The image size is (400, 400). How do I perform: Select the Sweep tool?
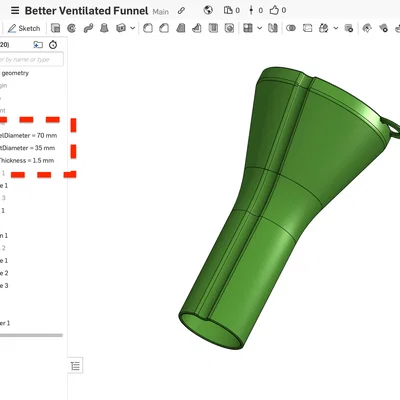(88, 28)
